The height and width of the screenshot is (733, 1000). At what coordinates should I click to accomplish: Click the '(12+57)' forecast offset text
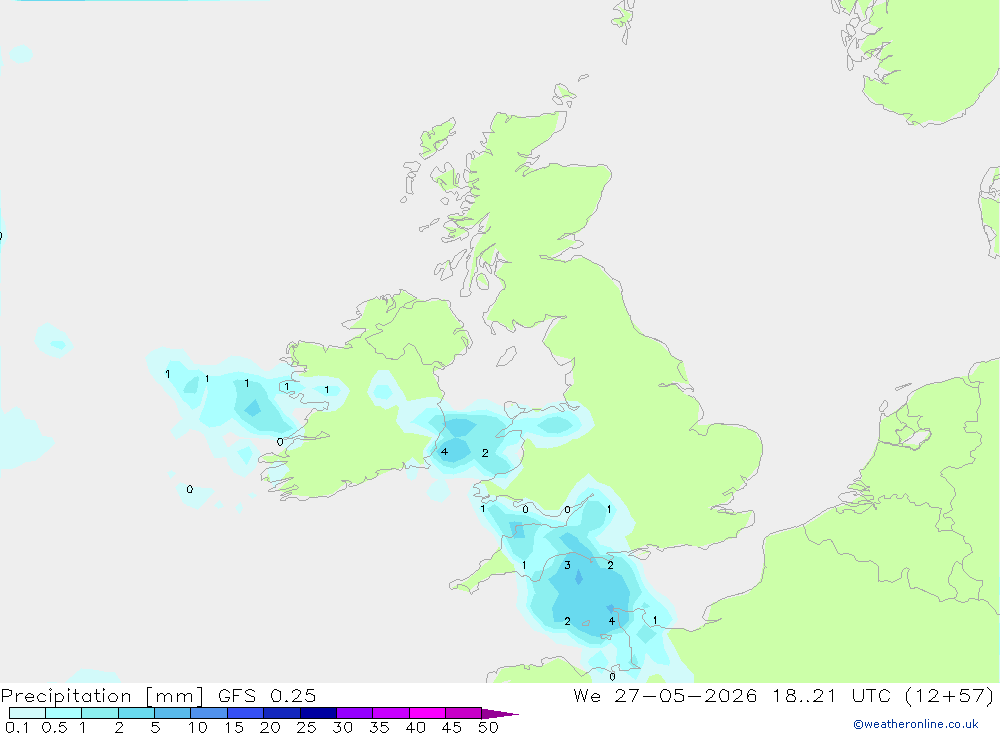click(950, 696)
